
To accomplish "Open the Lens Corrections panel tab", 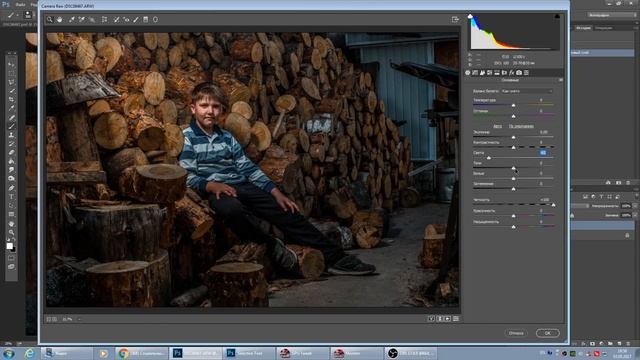I will pos(504,73).
